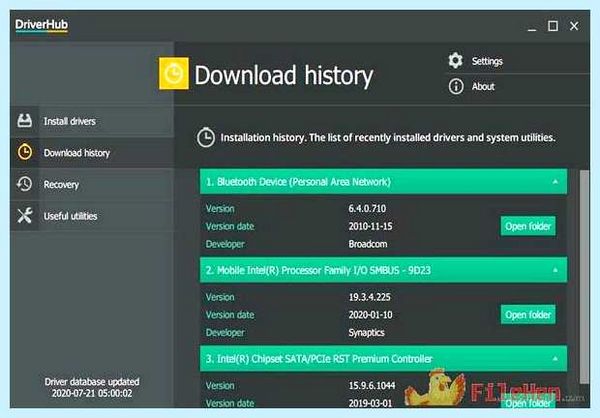600x418 pixels.
Task: Collapse the Intel Chipset SATA/PCIe entry arrow
Action: 555,359
